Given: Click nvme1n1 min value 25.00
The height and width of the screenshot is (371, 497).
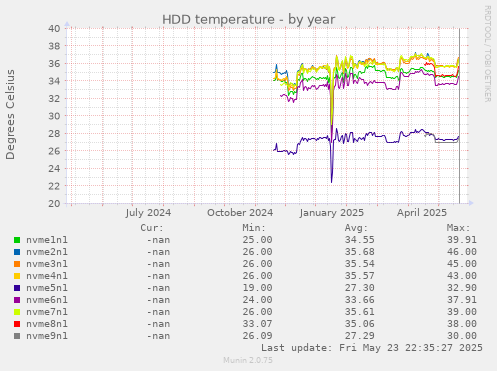Looking at the screenshot, I should coord(257,240).
